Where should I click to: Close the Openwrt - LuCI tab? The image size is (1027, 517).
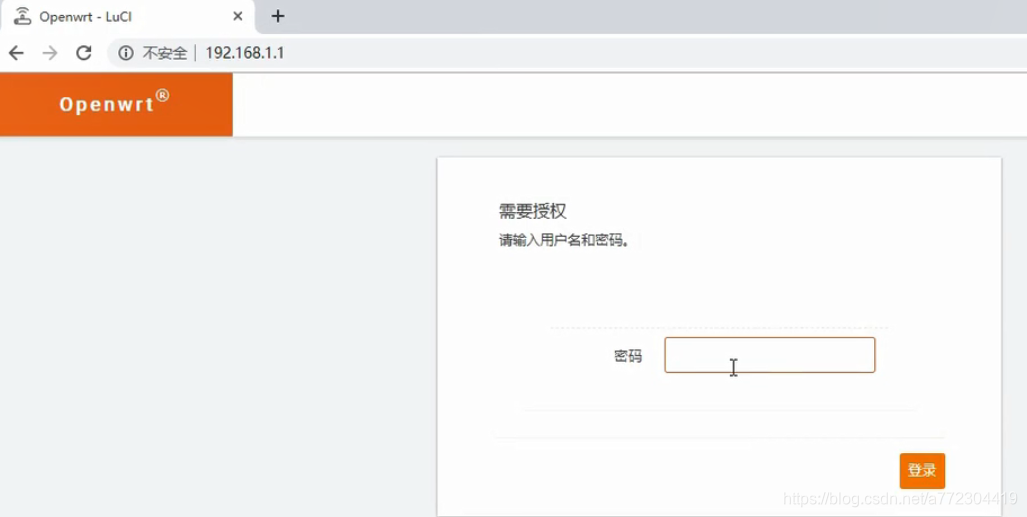tap(238, 16)
